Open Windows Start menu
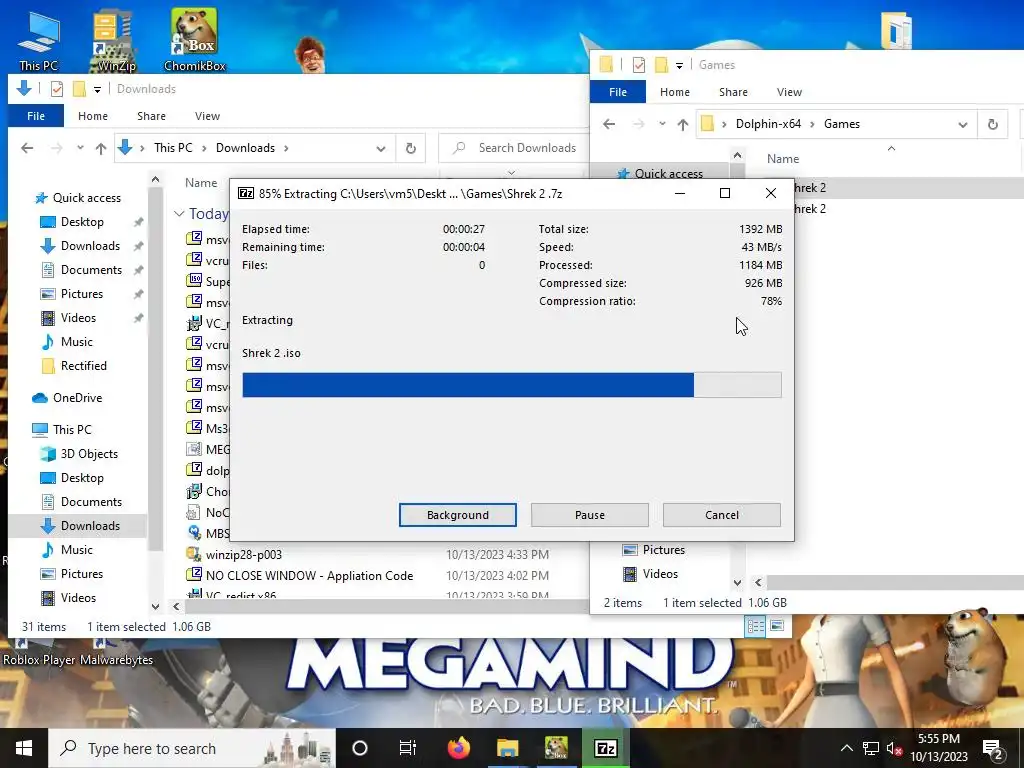1024x768 pixels. coord(24,748)
